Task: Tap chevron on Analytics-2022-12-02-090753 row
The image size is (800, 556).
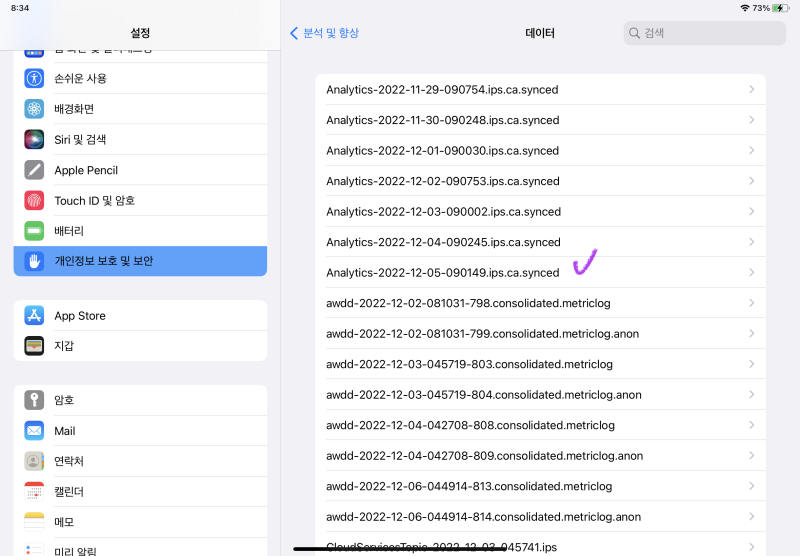Action: tap(752, 181)
